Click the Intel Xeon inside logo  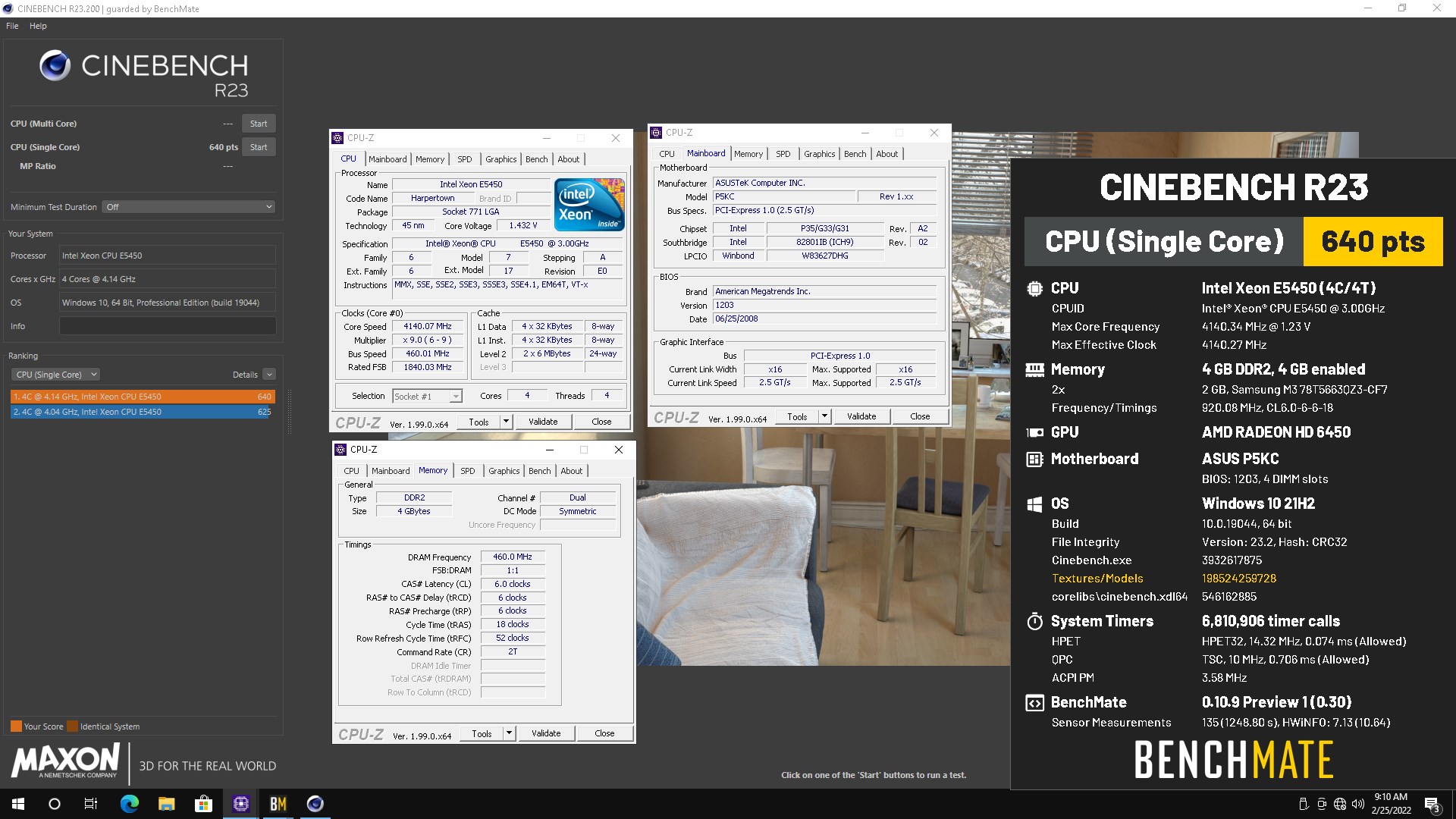coord(589,204)
